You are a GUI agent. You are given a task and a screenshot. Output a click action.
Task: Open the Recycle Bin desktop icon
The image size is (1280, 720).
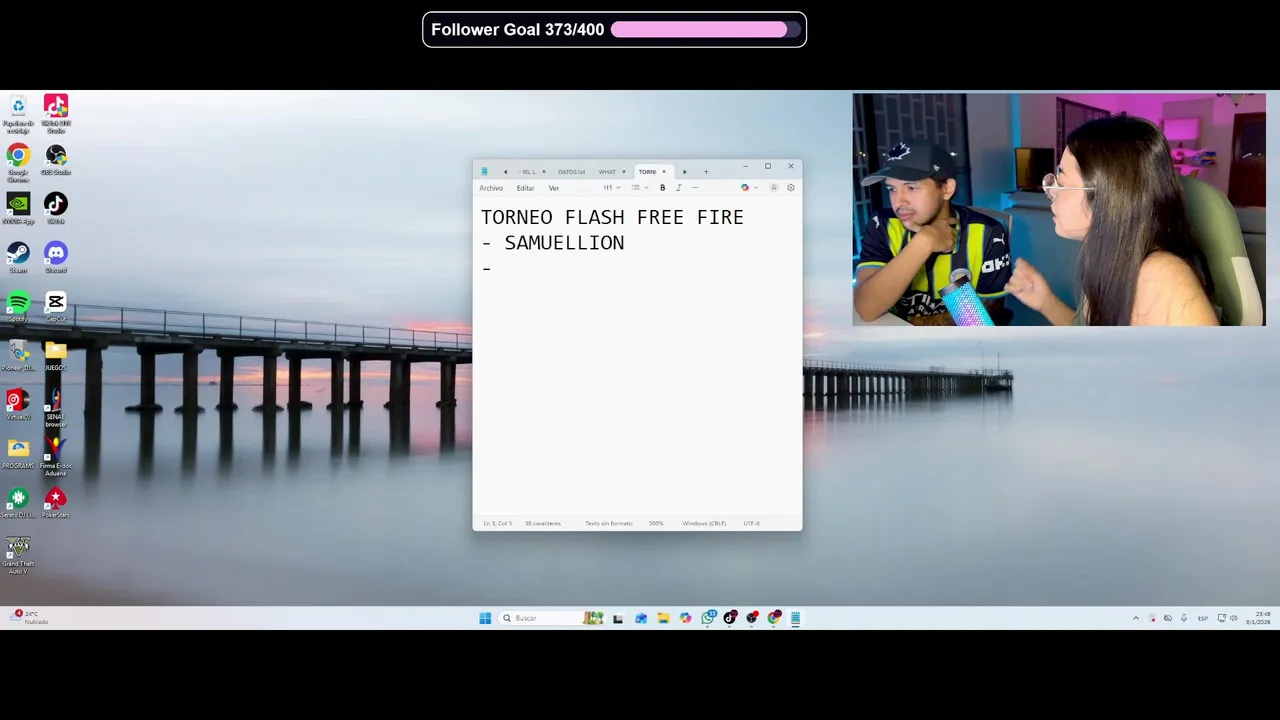pos(18,115)
